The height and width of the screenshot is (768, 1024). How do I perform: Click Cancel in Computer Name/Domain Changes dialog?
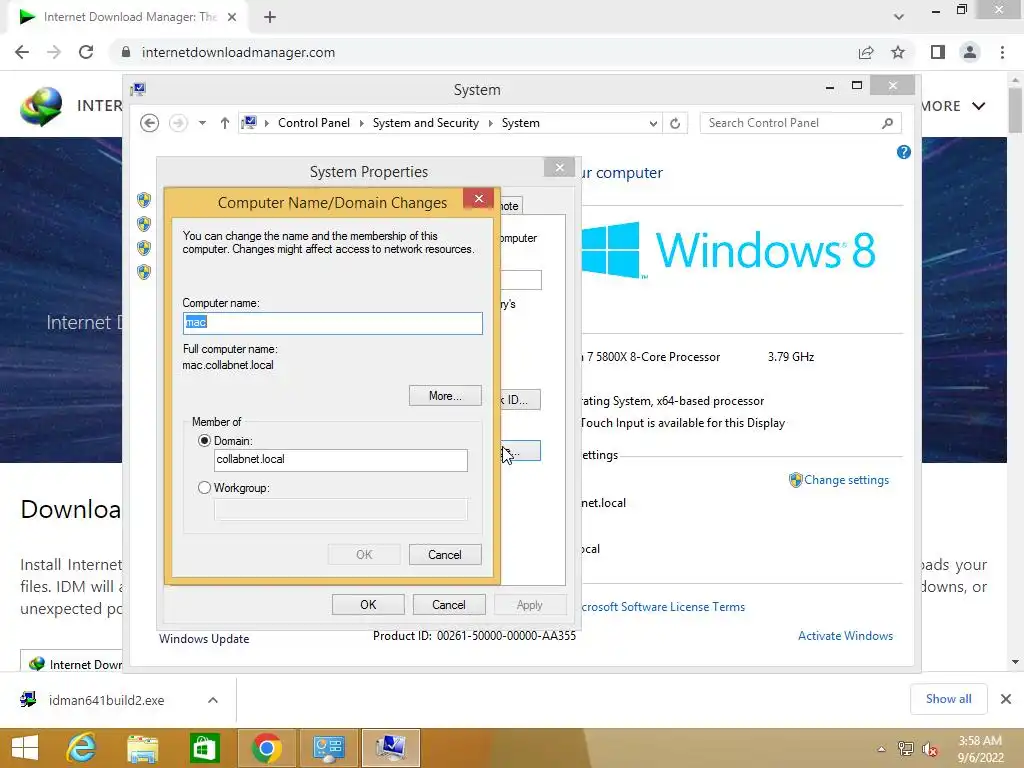pos(445,554)
